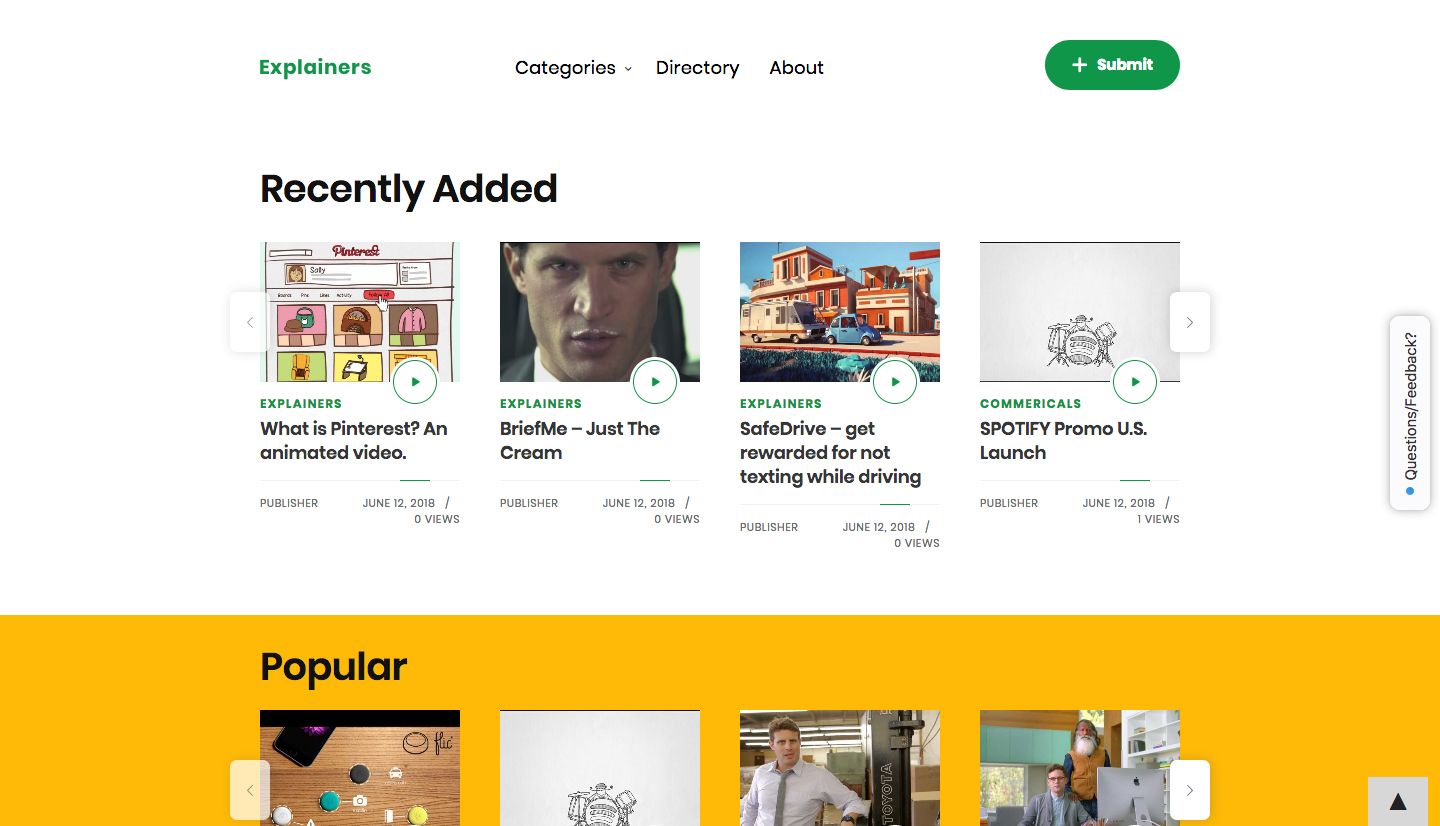Click PUBLISHER under the SafeDrive video

[769, 527]
